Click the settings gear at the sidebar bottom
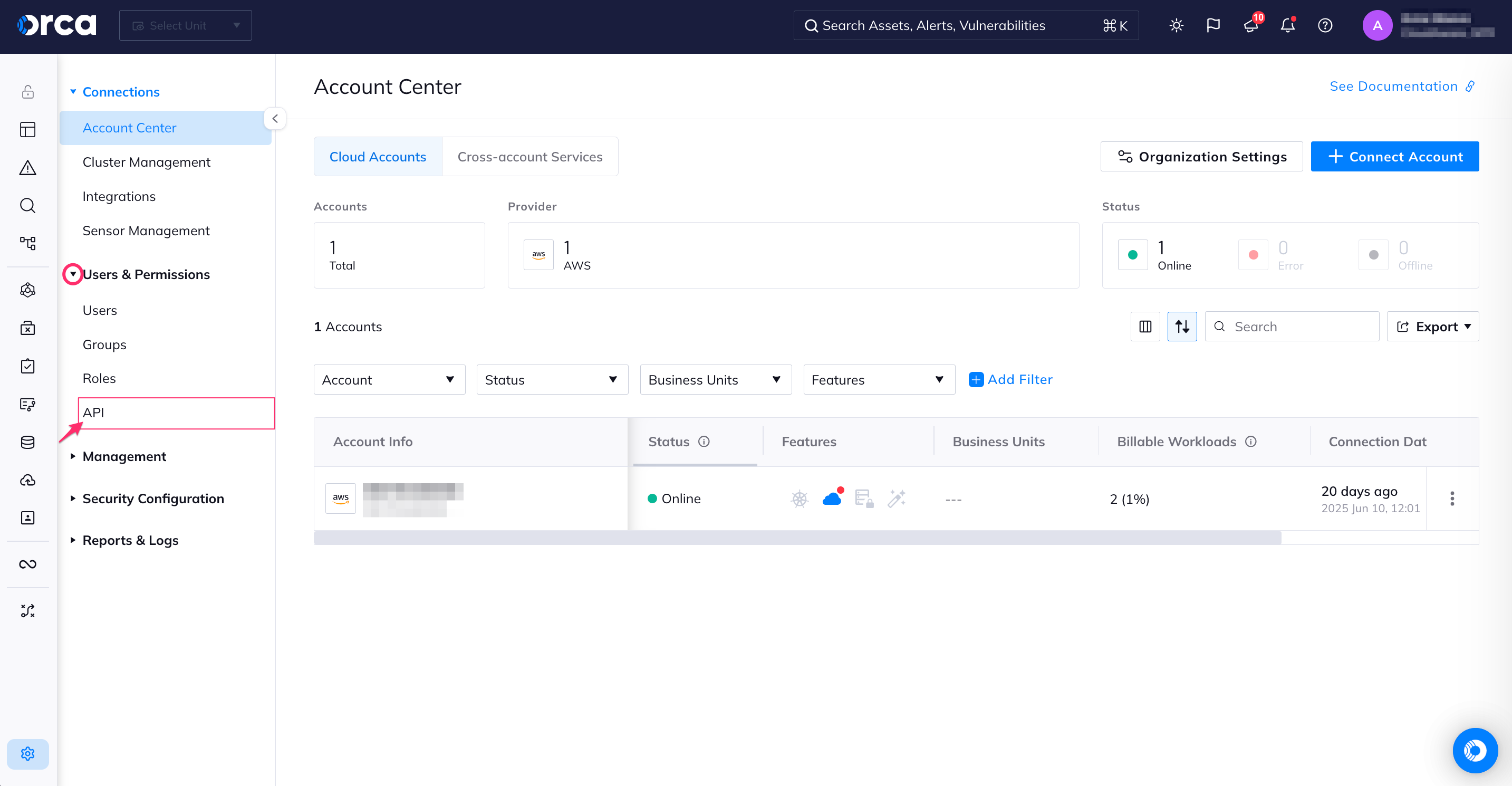 27,754
